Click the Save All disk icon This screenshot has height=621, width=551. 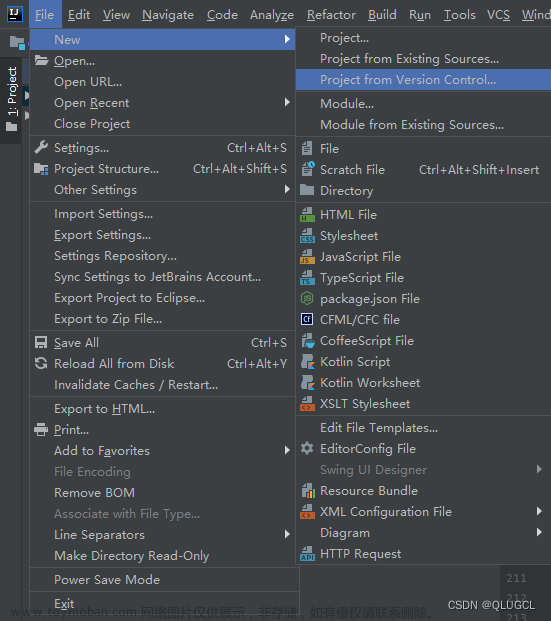[x=41, y=342]
